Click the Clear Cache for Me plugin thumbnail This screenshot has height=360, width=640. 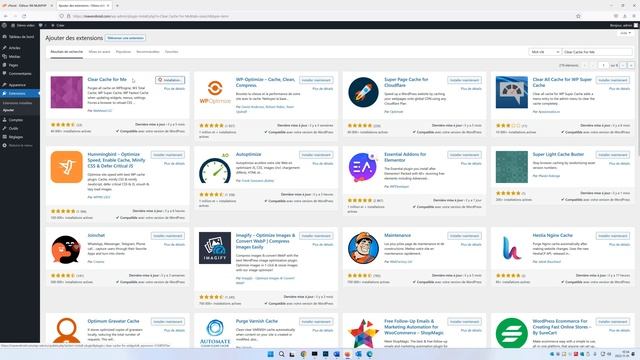click(67, 92)
